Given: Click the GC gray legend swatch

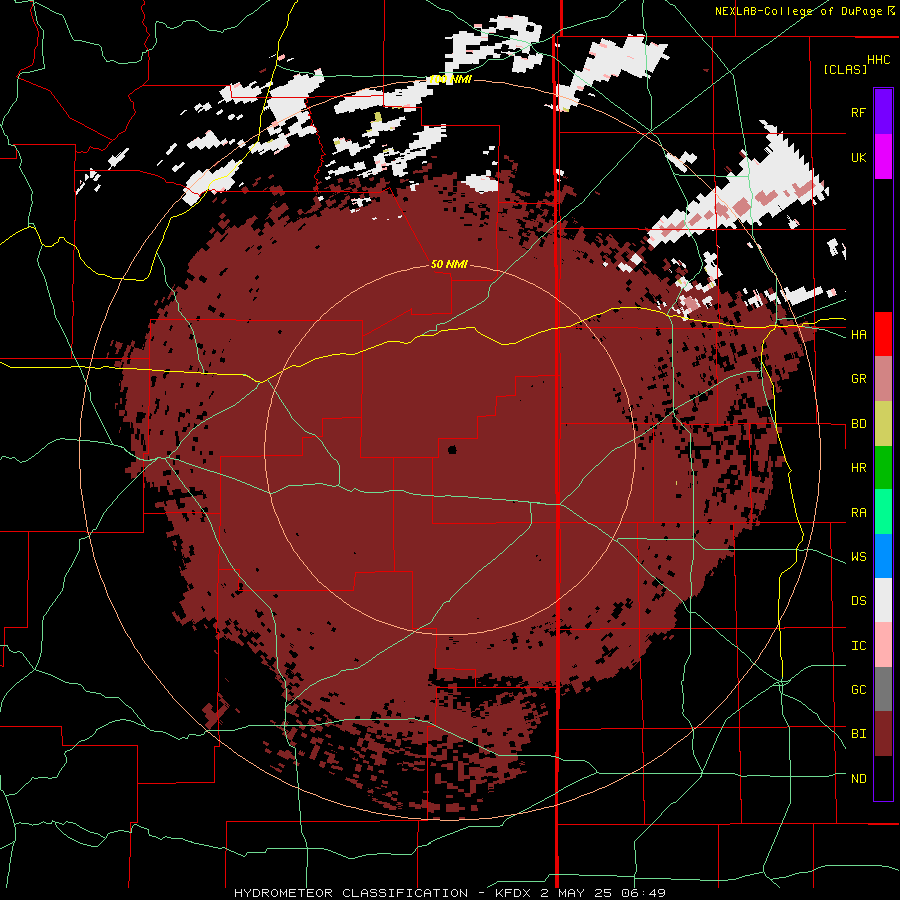Looking at the screenshot, I should (x=883, y=689).
